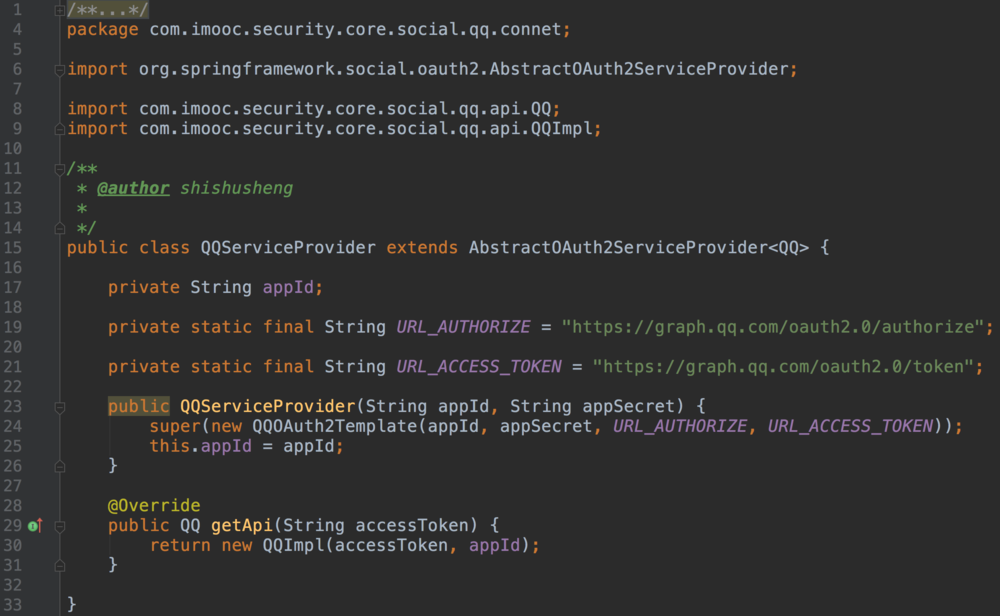Click the fold end marker on line 9

coord(60,129)
